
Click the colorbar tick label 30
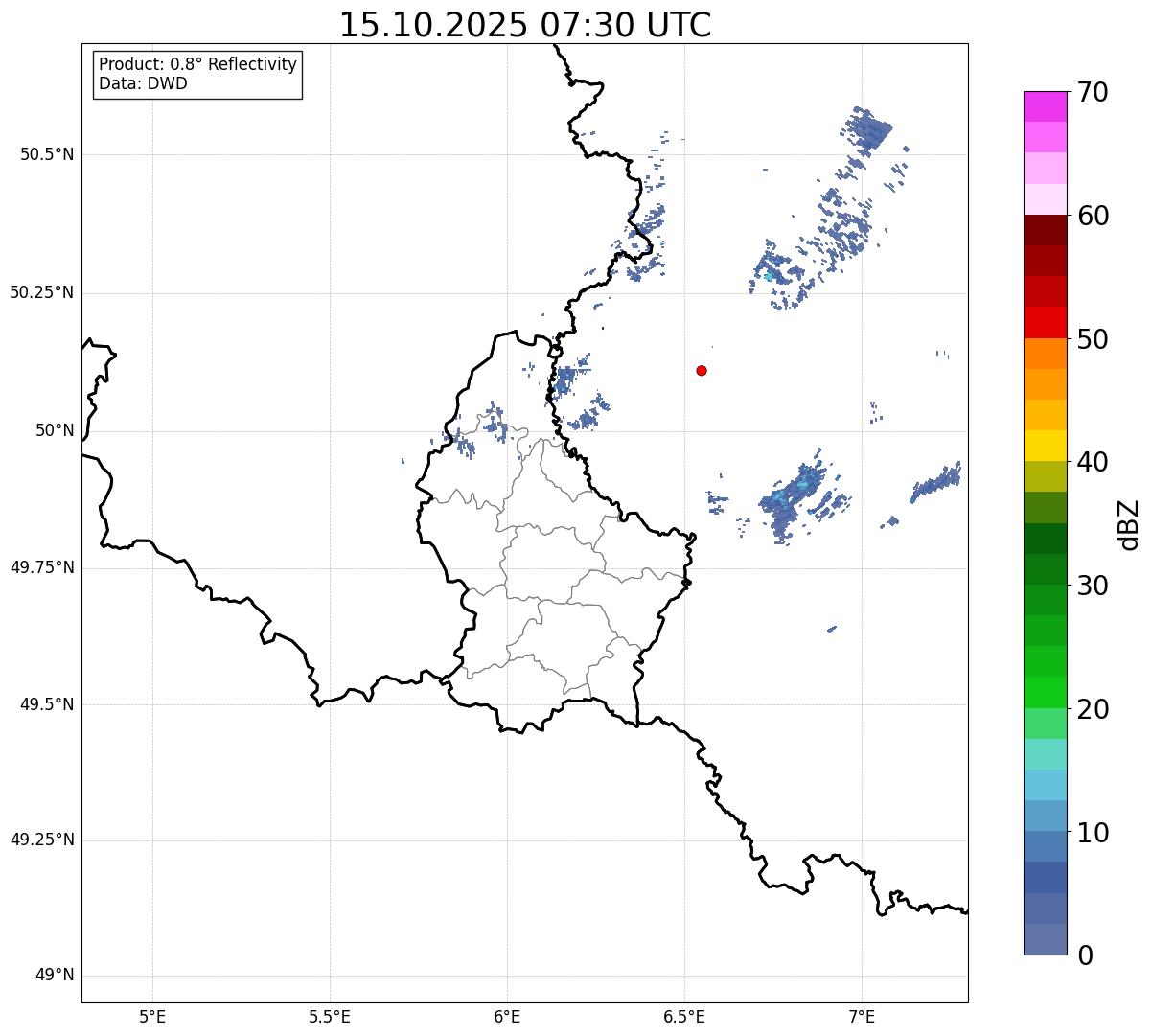[x=1093, y=586]
